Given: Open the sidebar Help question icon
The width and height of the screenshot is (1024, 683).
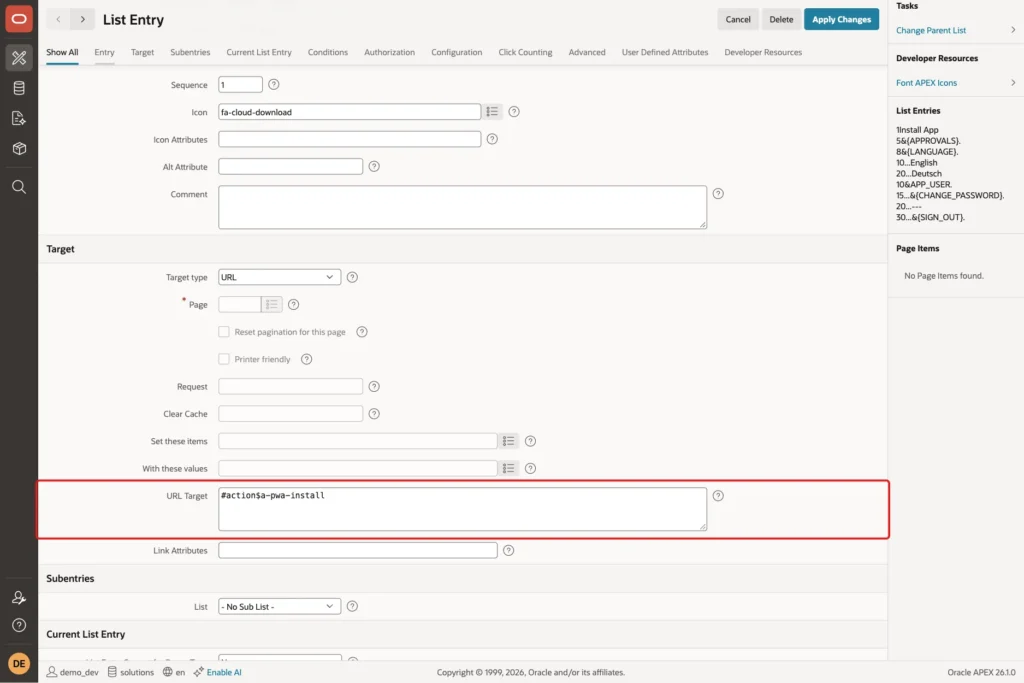Looking at the screenshot, I should 19,625.
